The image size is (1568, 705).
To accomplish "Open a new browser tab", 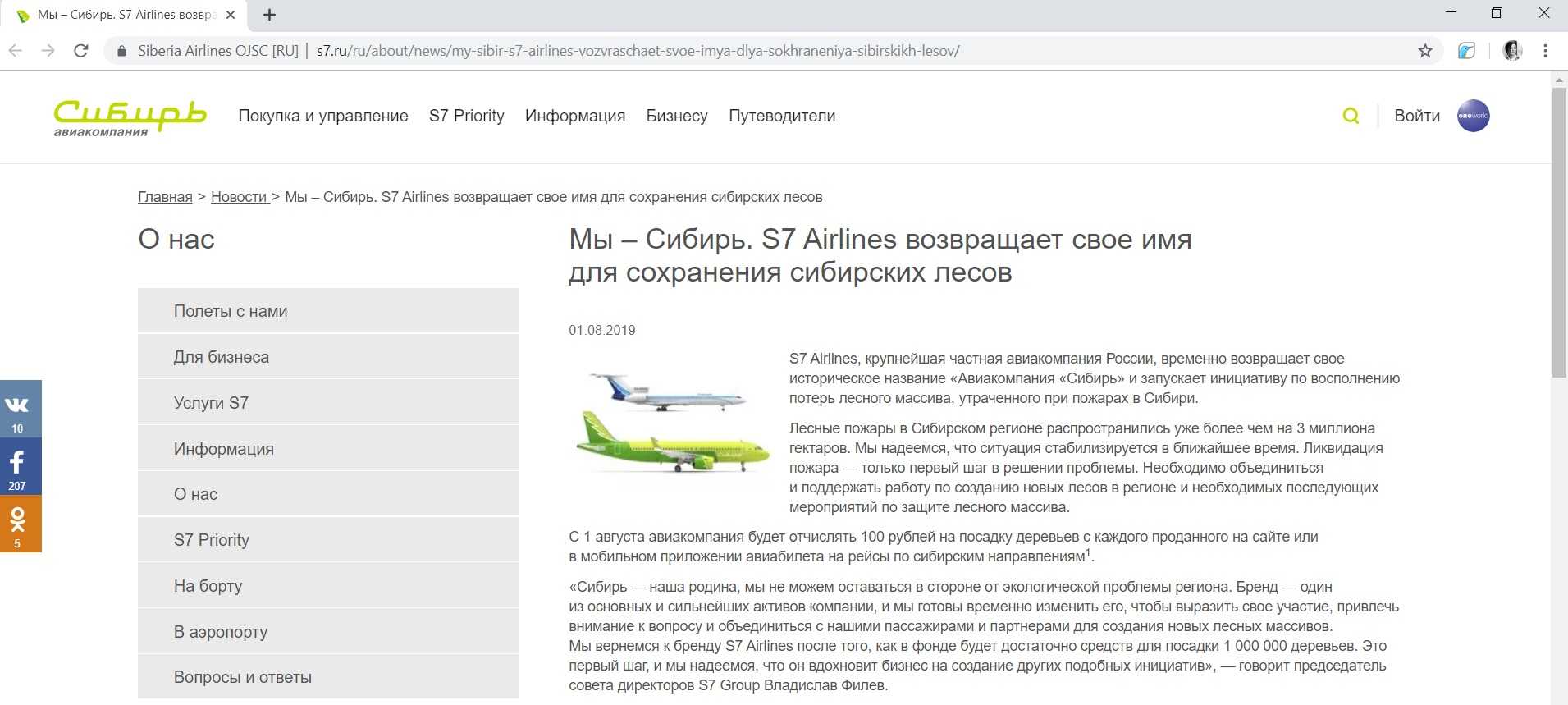I will click(269, 15).
